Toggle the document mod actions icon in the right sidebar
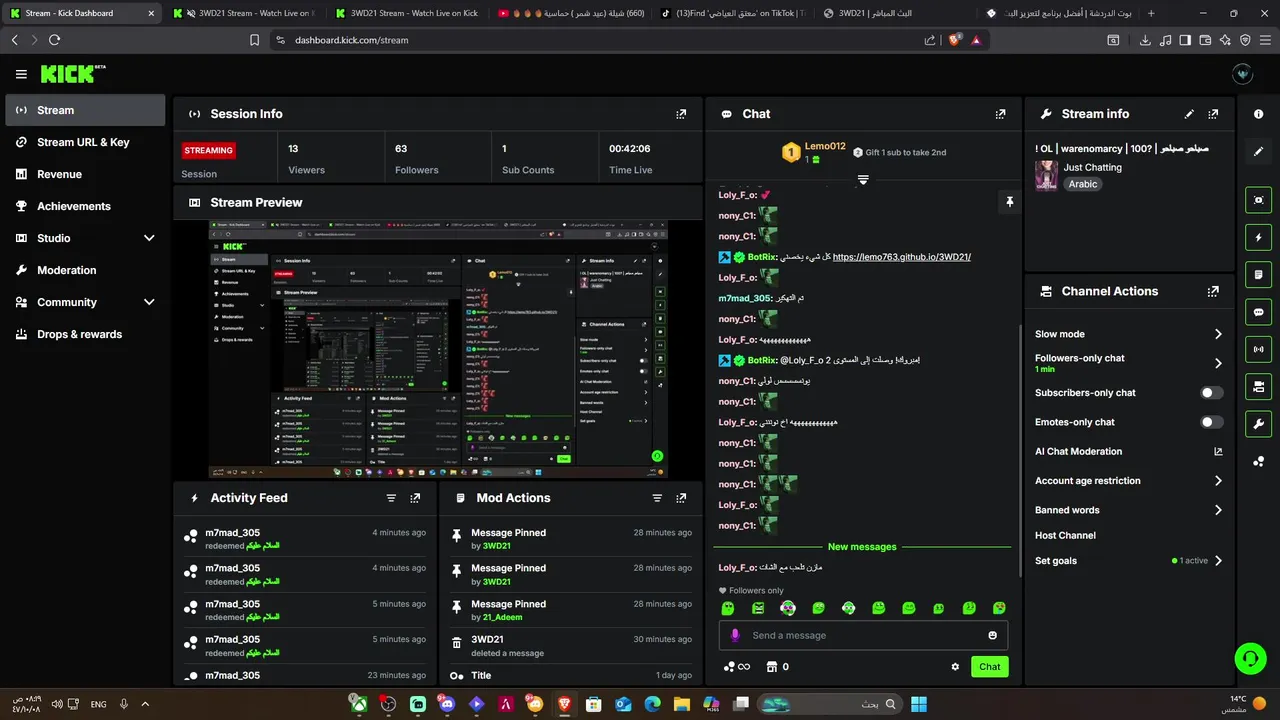The height and width of the screenshot is (720, 1280). (x=1258, y=274)
